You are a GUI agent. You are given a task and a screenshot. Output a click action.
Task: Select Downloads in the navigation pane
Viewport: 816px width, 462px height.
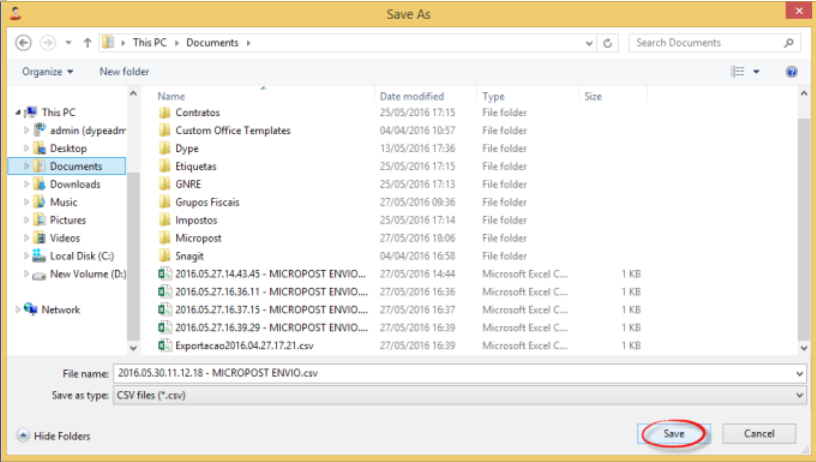coord(75,184)
